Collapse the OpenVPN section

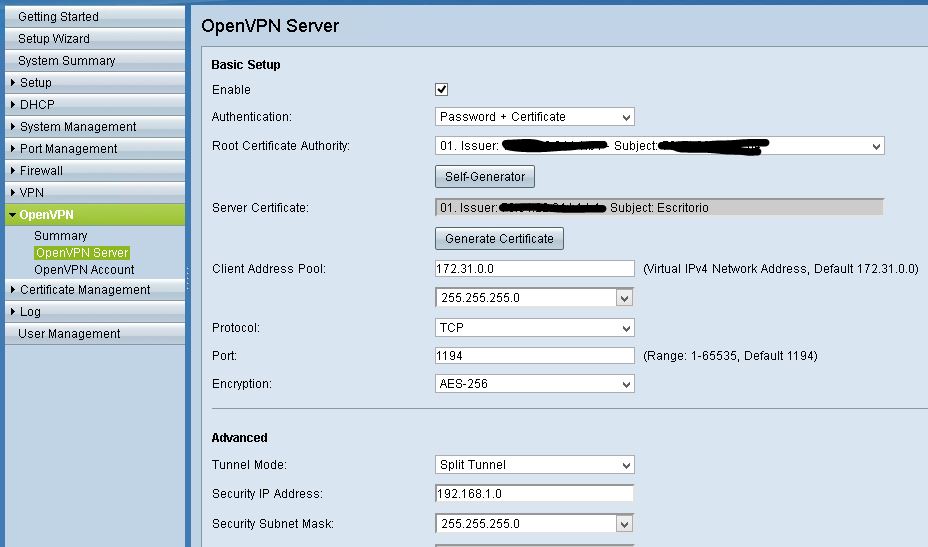click(x=95, y=214)
